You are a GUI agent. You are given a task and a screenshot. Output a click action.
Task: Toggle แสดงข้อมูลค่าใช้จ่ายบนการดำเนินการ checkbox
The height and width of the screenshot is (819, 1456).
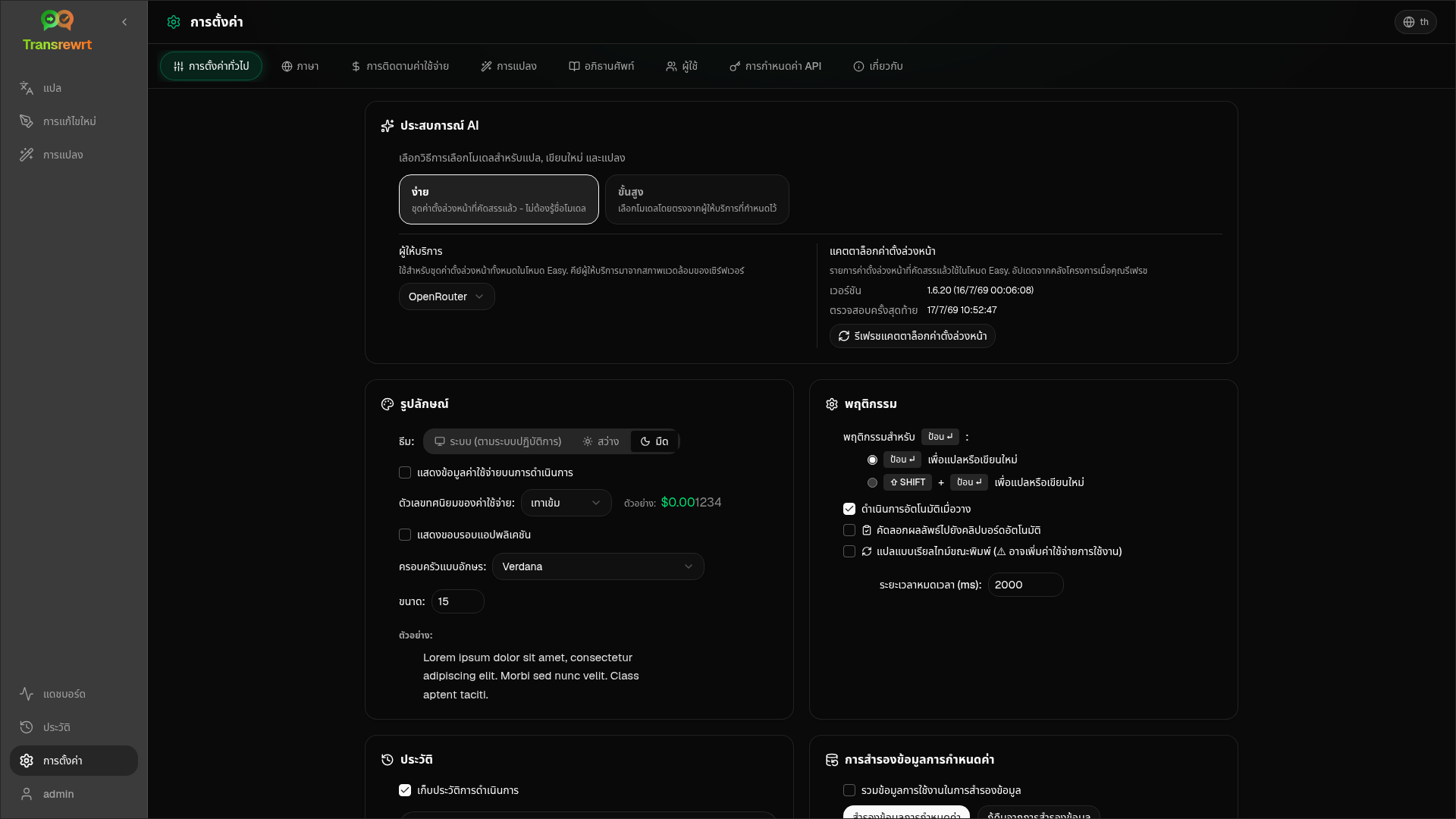[x=405, y=472]
